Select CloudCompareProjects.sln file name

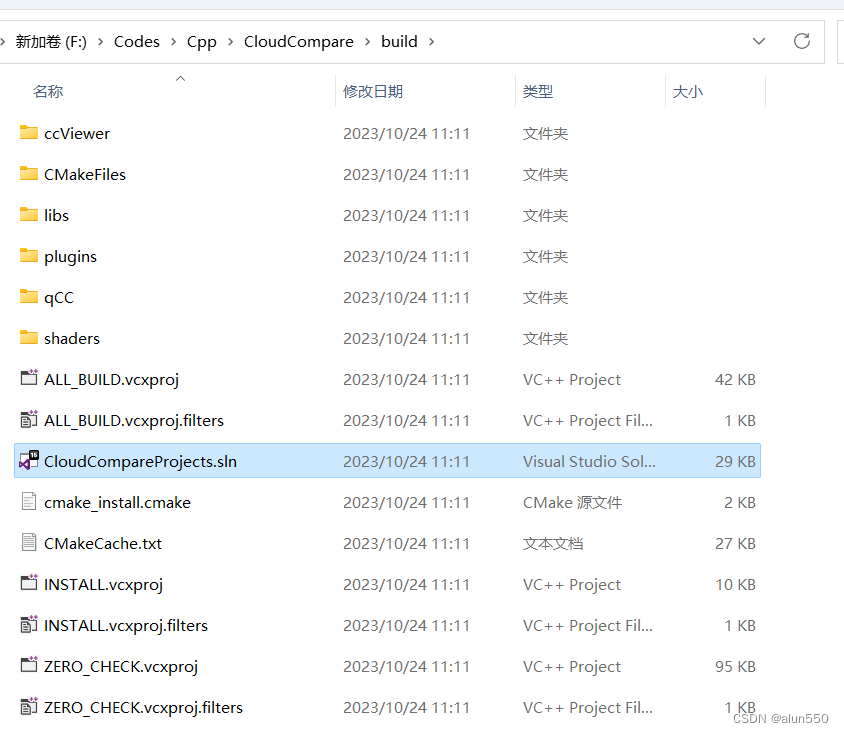click(140, 461)
